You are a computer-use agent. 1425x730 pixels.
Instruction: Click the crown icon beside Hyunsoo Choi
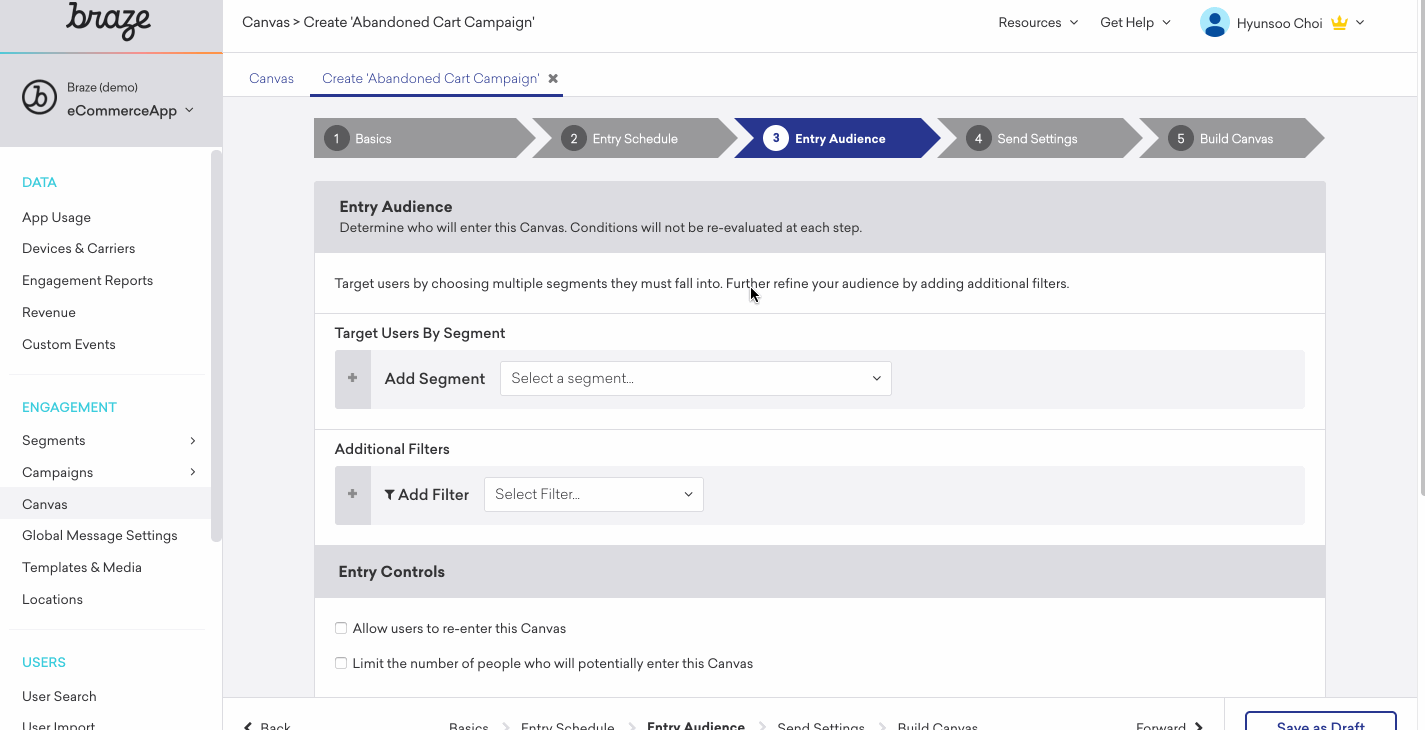tap(1340, 23)
